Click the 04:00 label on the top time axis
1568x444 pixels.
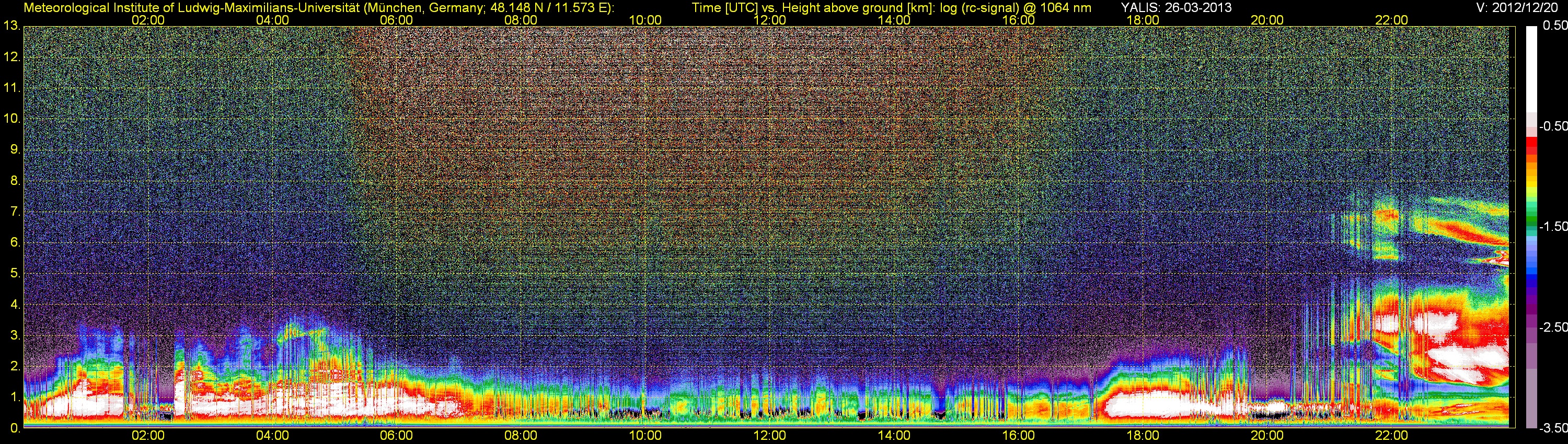click(272, 20)
